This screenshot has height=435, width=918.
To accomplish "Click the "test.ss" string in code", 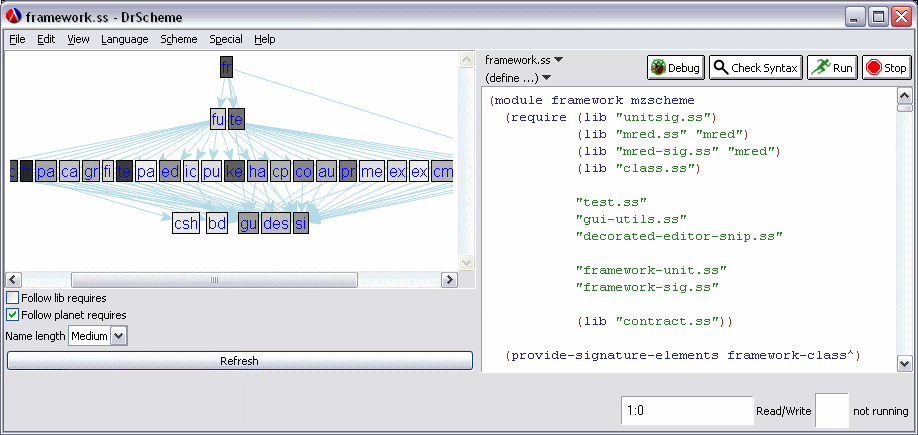I will [611, 202].
